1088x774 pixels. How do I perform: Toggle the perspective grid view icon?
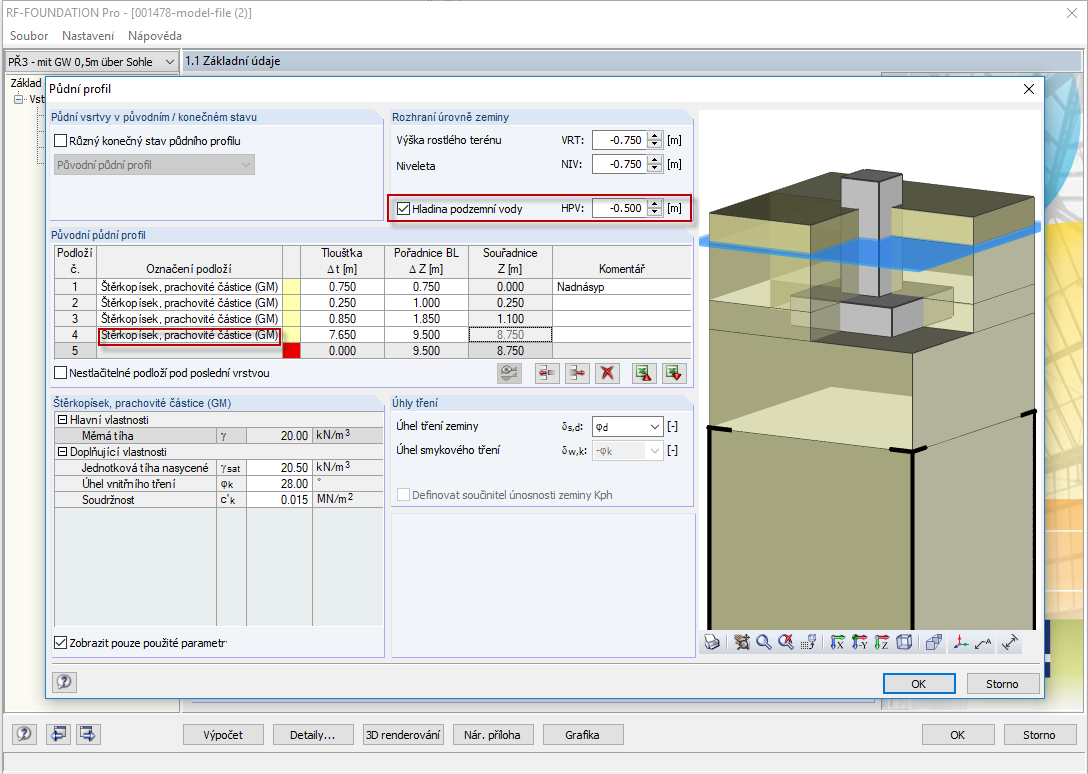(808, 642)
